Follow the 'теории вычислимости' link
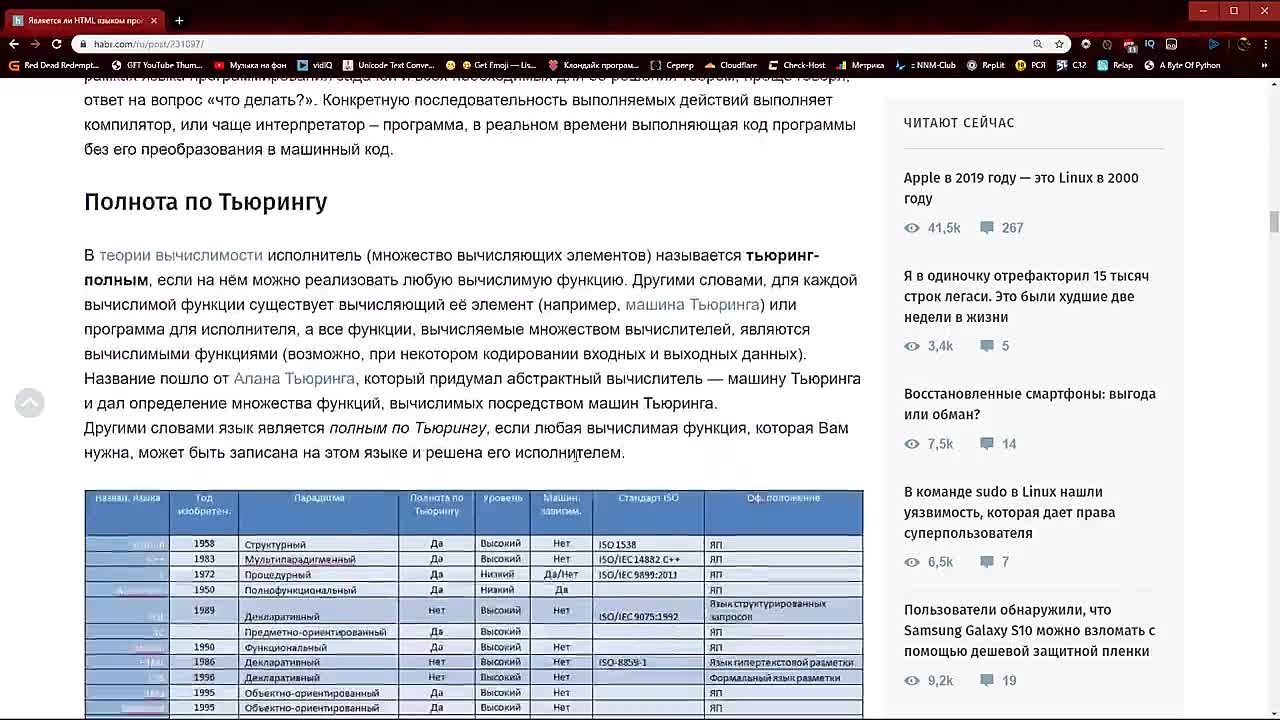The image size is (1280, 720). [181, 255]
